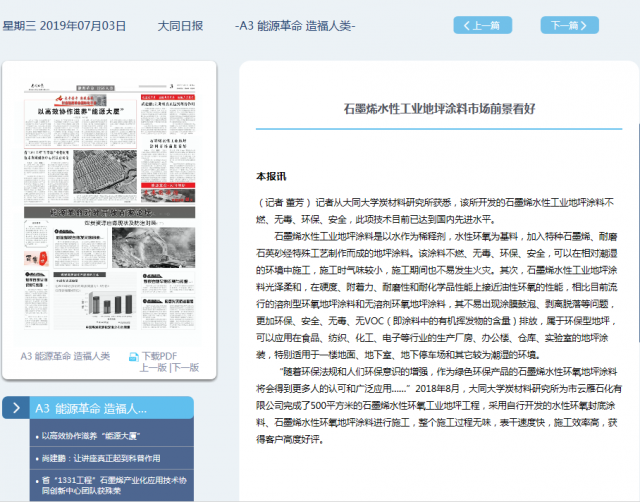Click the bar chart in the page thumbnail
Screen dimensions: 640x502
110,304
